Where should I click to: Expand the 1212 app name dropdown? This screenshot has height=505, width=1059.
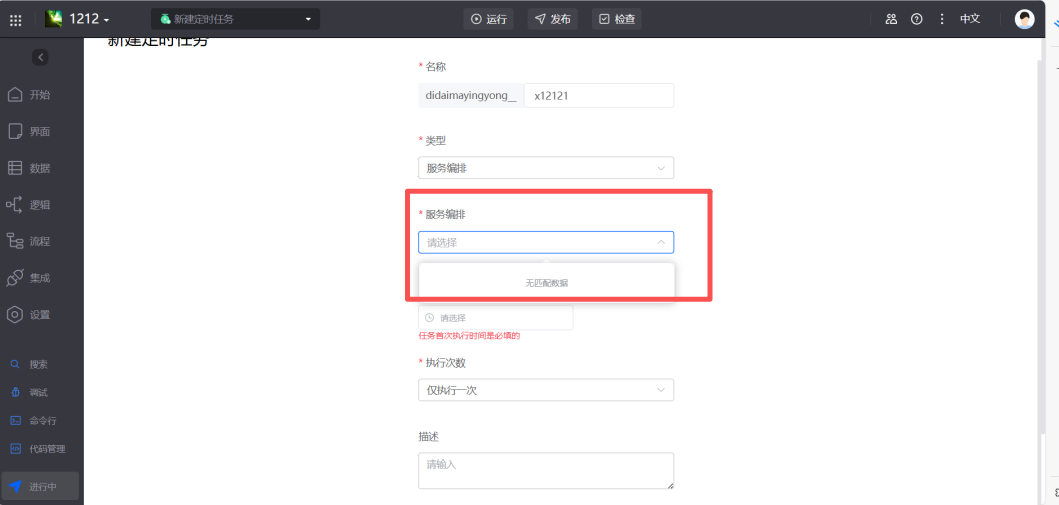(x=89, y=19)
